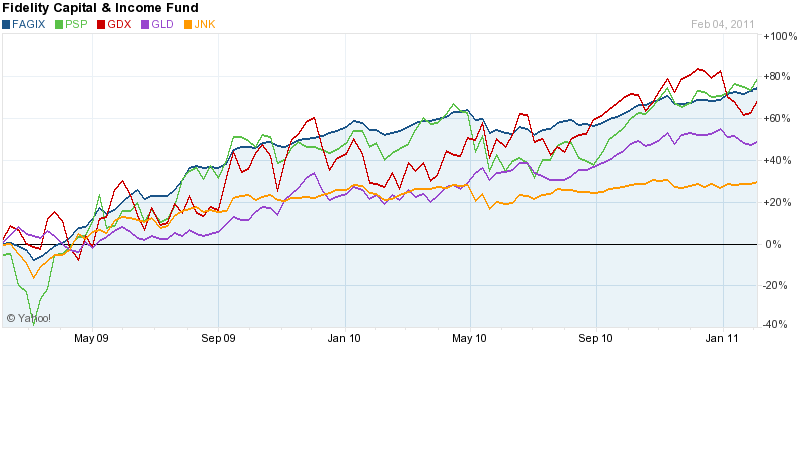Click the May 09 x-axis label

click(91, 338)
